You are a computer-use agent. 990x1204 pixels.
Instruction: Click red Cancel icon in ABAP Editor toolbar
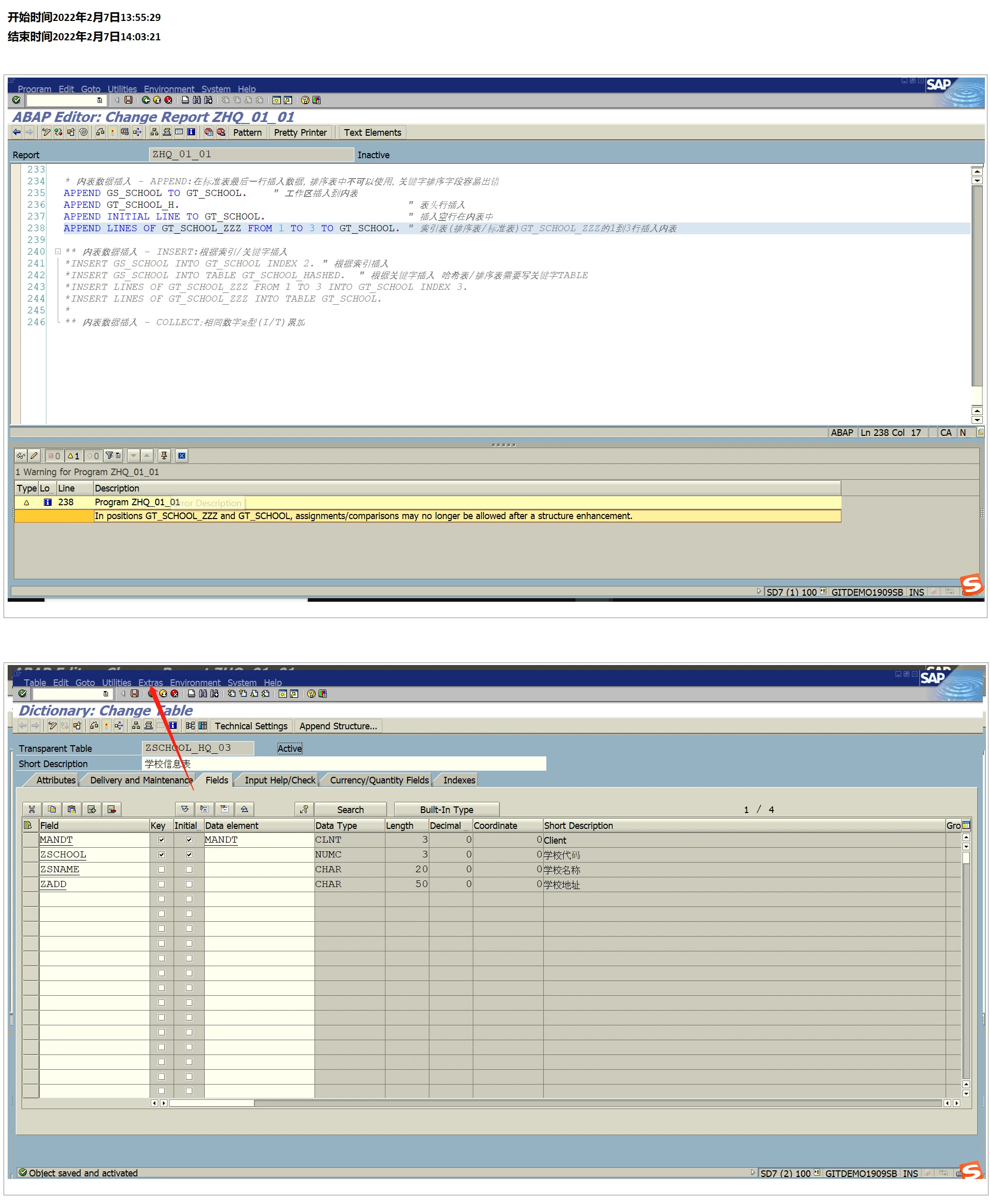(x=168, y=101)
